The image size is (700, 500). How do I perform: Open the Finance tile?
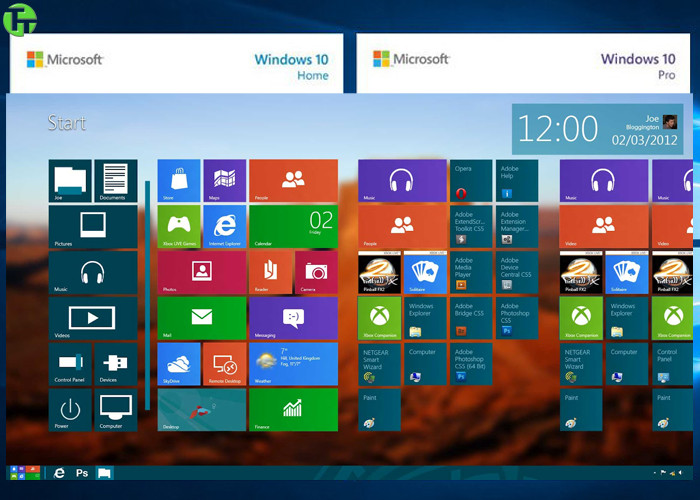click(293, 410)
